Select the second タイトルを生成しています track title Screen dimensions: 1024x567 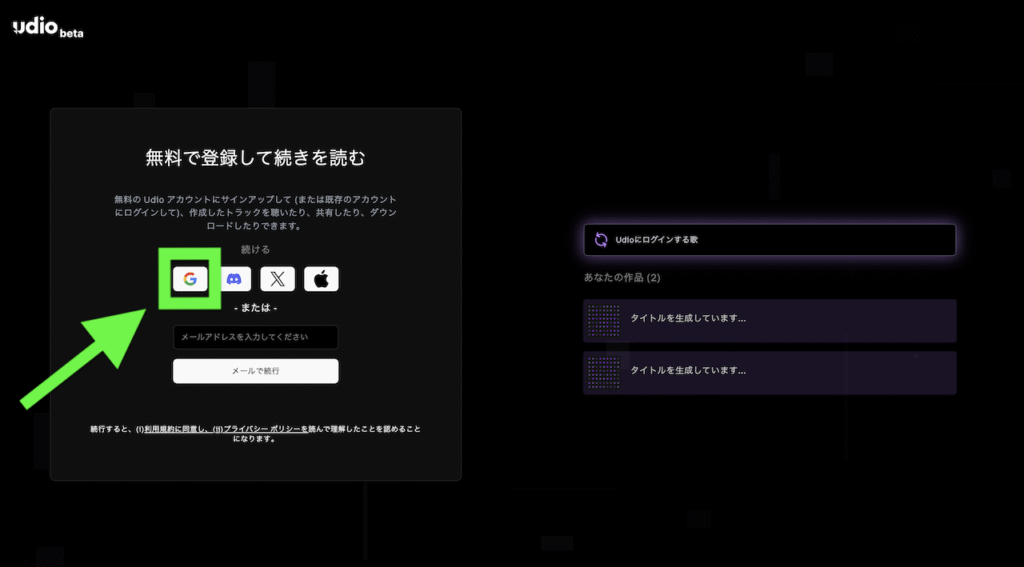pos(688,371)
